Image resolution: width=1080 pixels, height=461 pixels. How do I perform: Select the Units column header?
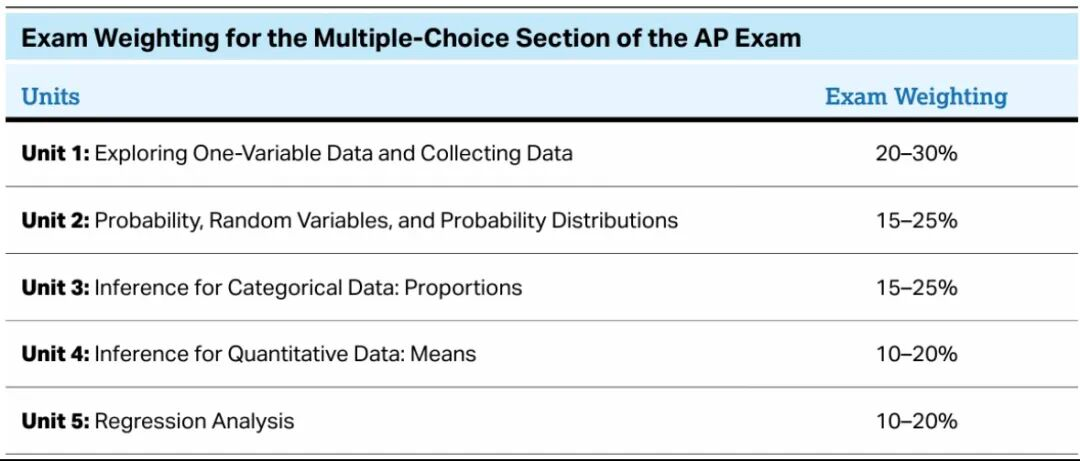coord(50,96)
